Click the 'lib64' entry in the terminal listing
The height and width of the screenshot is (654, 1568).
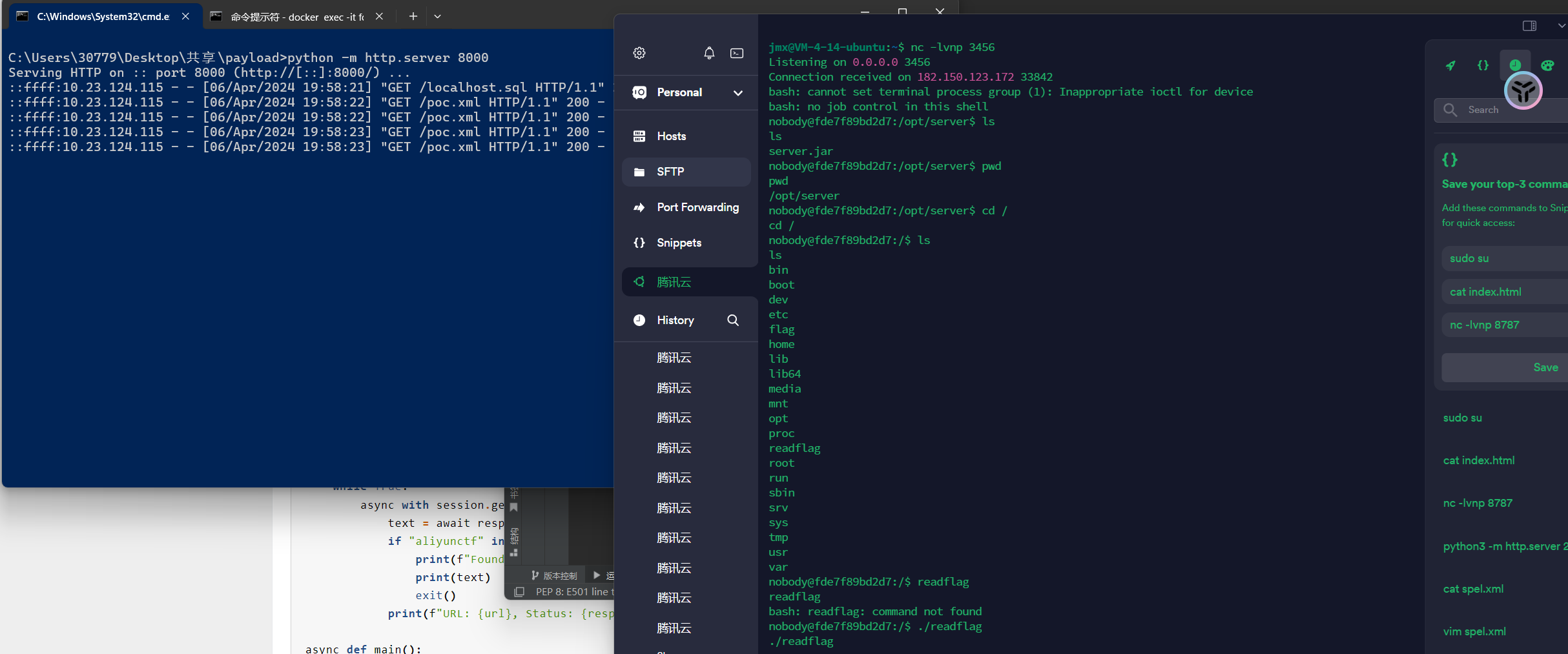[785, 374]
